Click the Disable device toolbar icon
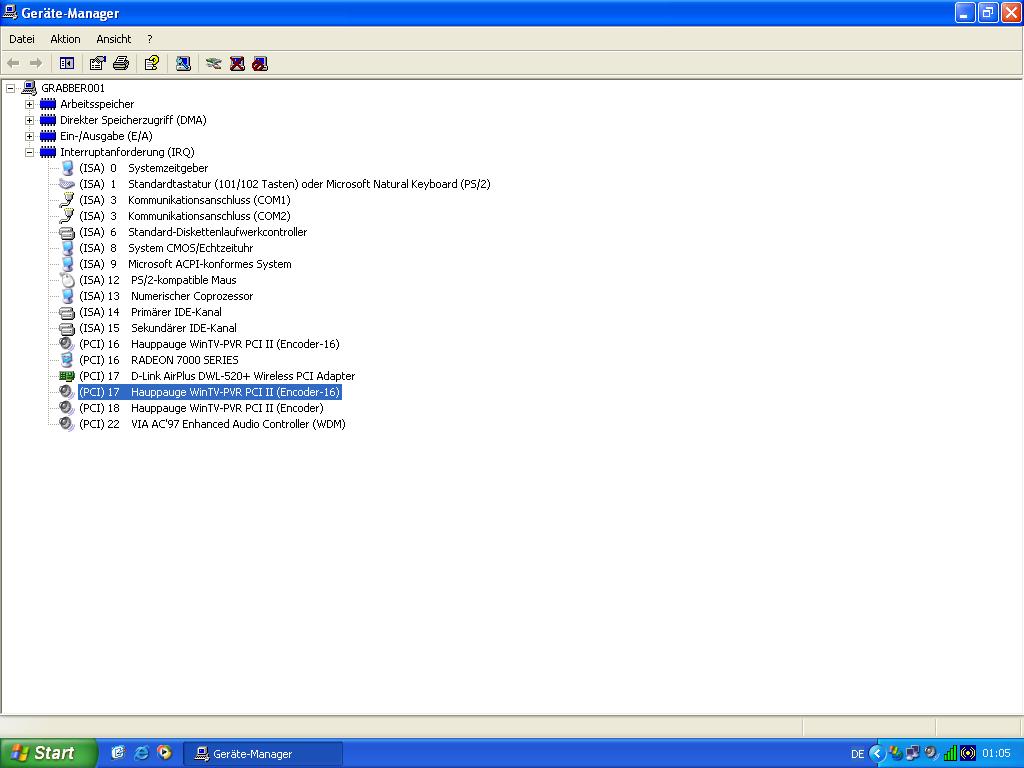The width and height of the screenshot is (1024, 768). [260, 63]
